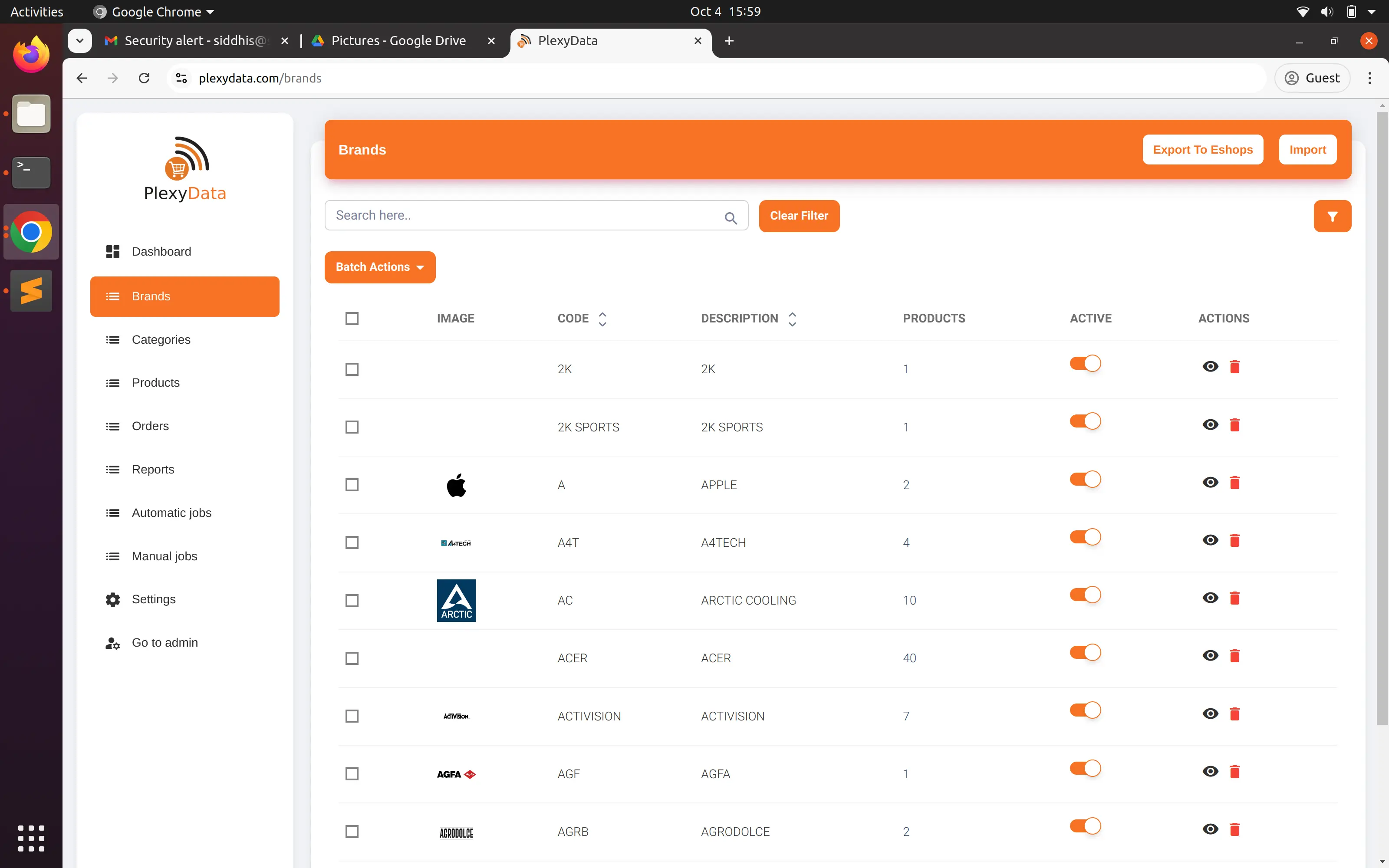Check the 2K brand row checkbox
The height and width of the screenshot is (868, 1389).
tap(352, 369)
